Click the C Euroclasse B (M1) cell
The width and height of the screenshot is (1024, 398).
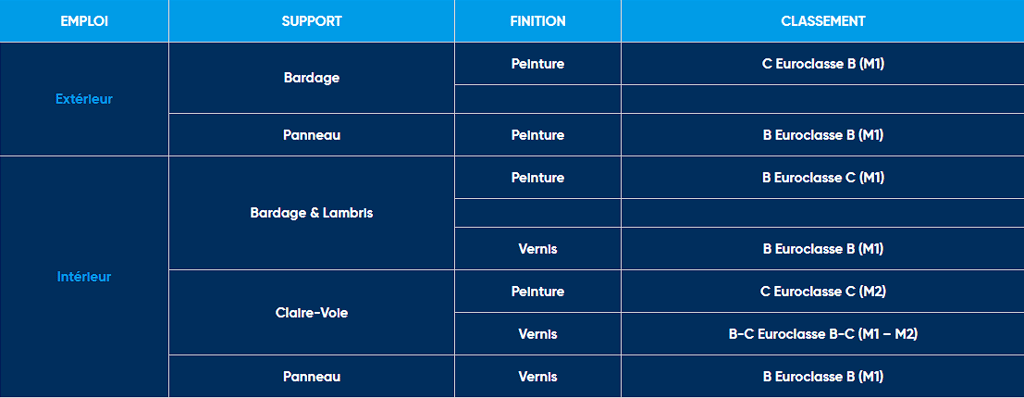pos(823,63)
